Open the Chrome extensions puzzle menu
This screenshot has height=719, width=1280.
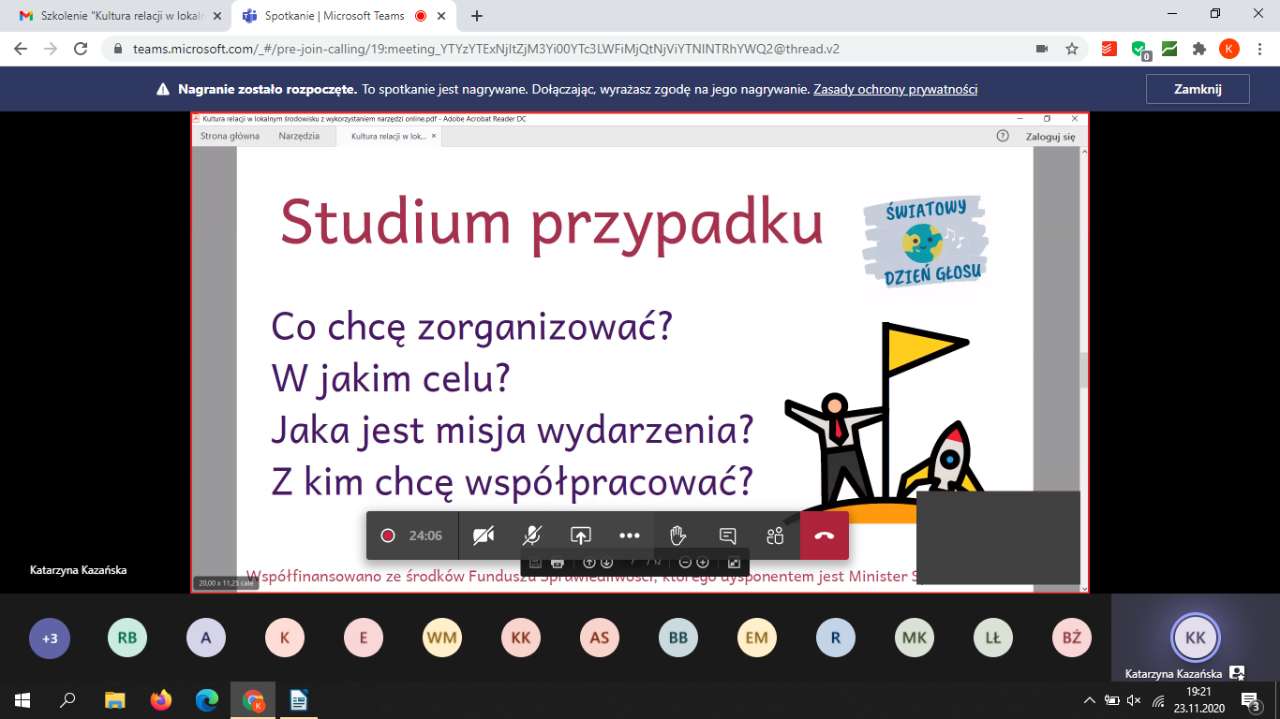(1199, 48)
